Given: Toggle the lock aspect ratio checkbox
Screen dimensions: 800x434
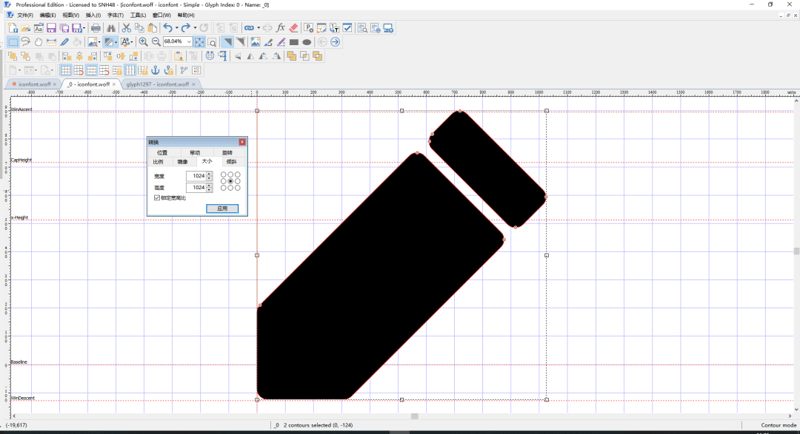Looking at the screenshot, I should pyautogui.click(x=157, y=198).
